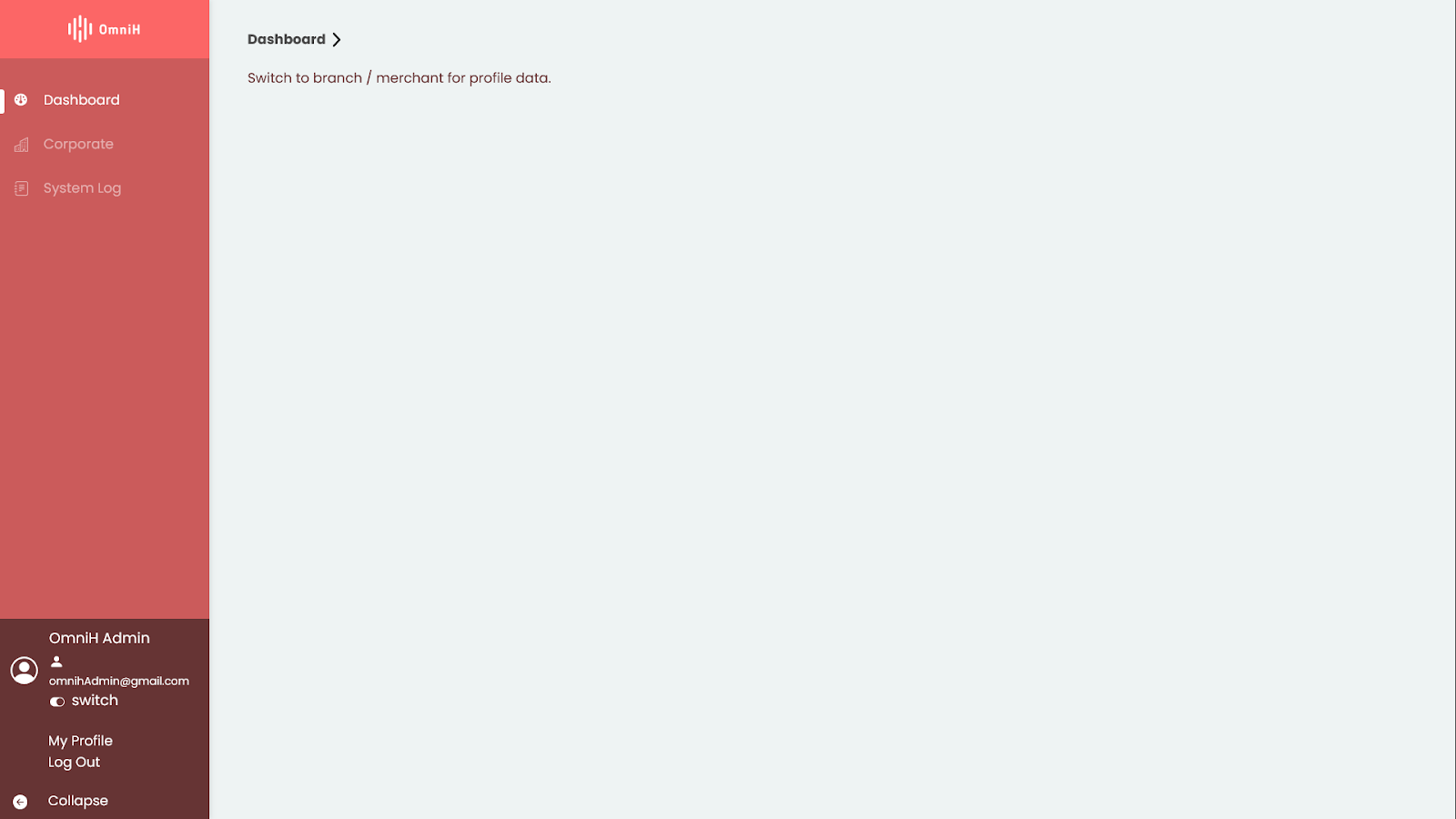Image resolution: width=1456 pixels, height=819 pixels.
Task: Click the small person icon above email
Action: [56, 662]
